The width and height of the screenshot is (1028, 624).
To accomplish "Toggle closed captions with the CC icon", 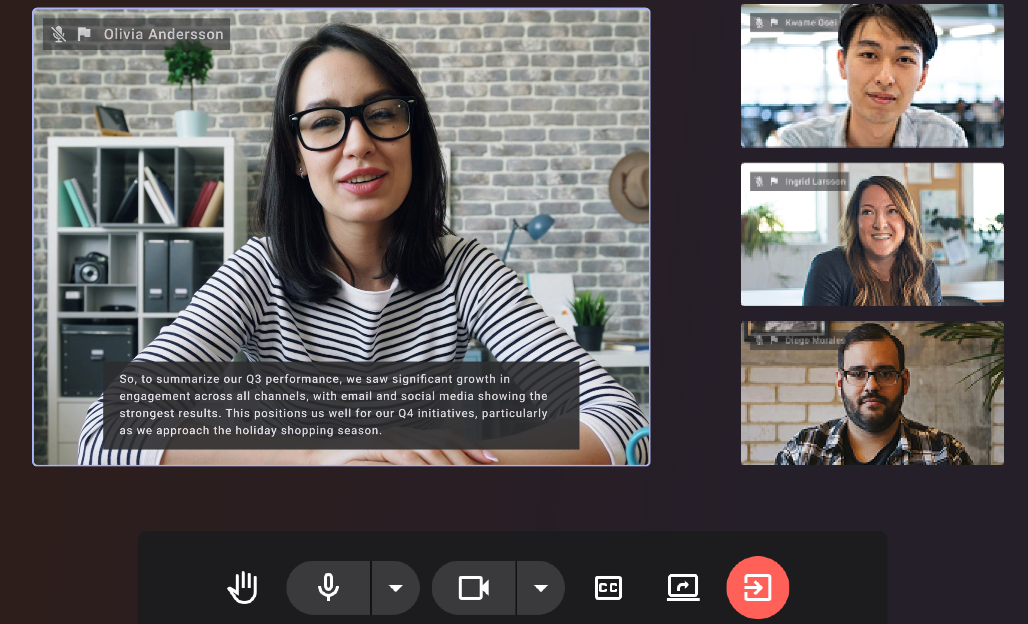I will click(x=608, y=587).
